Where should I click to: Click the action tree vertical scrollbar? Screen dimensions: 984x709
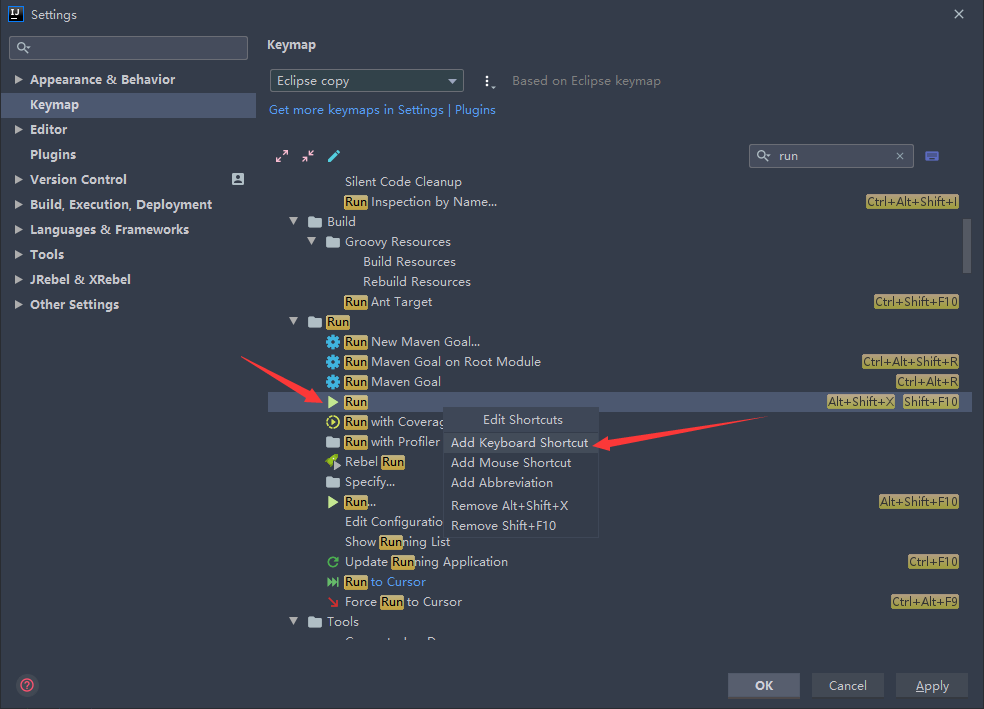pos(967,246)
